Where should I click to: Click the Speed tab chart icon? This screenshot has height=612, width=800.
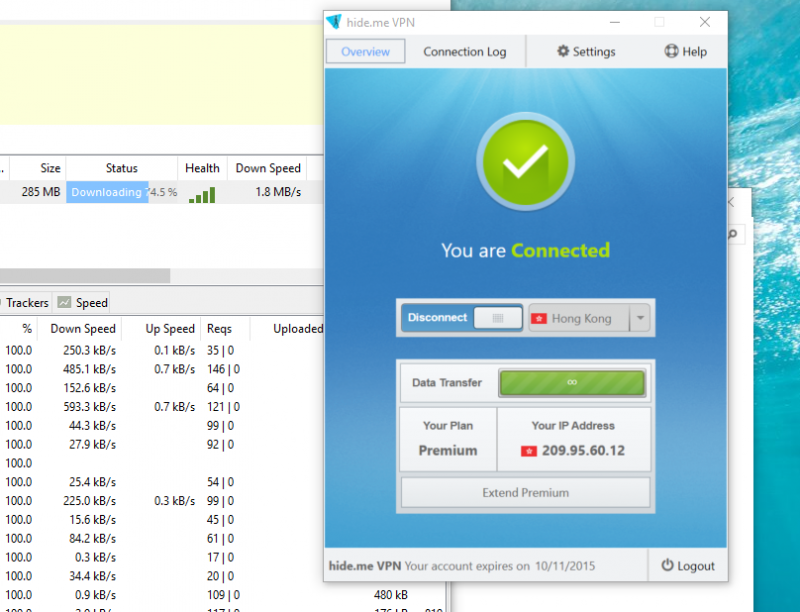point(64,302)
